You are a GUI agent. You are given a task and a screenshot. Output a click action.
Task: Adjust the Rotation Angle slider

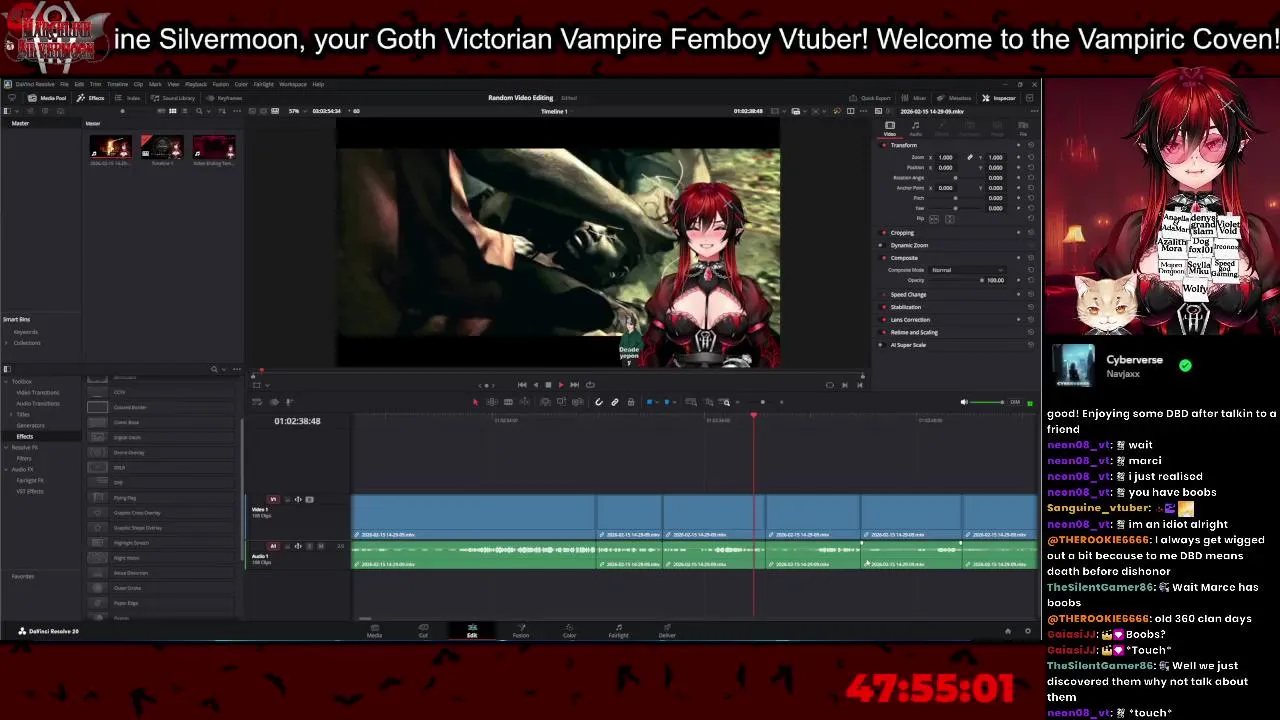pyautogui.click(x=955, y=178)
